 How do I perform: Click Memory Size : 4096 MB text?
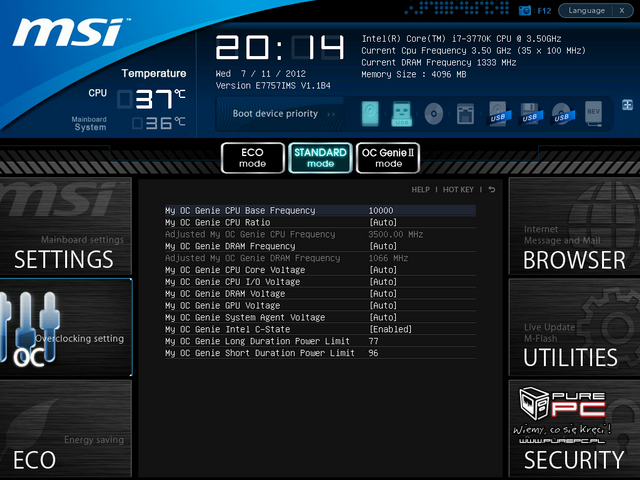pos(413,74)
